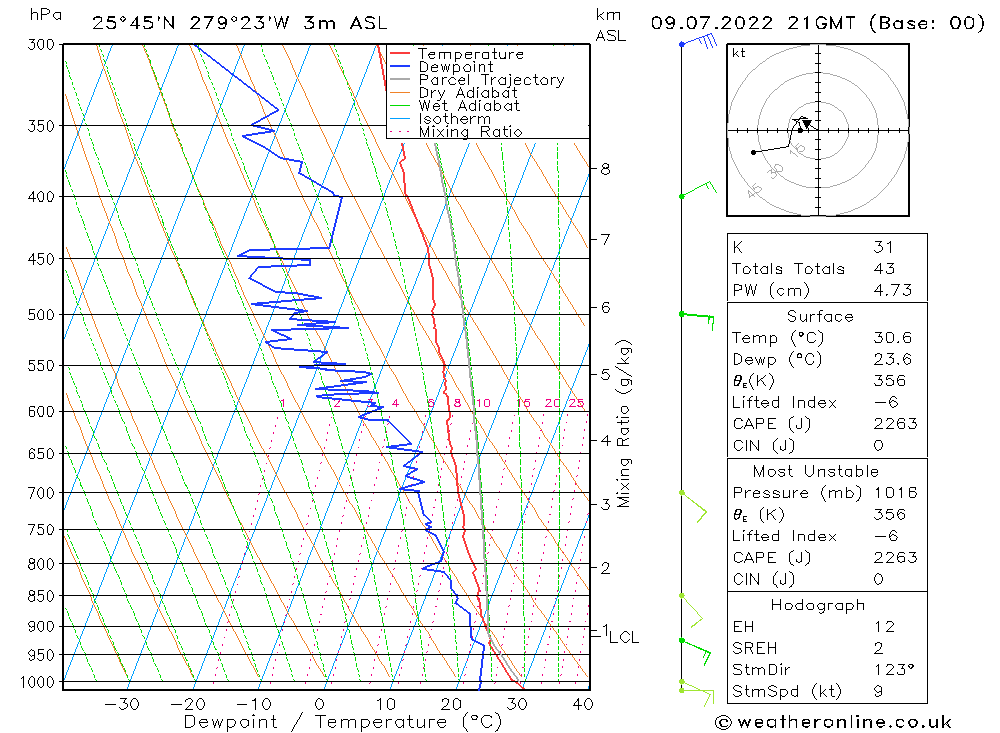The width and height of the screenshot is (1000, 733).
Task: Click the −30 temperature axis label
Action: click(x=122, y=704)
